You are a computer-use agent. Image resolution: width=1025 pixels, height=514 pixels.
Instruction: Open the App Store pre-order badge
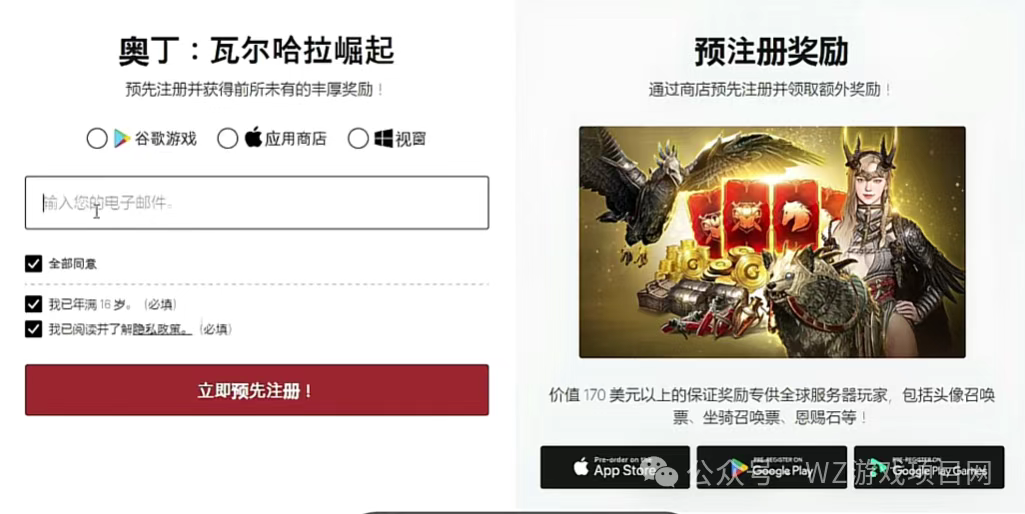point(615,467)
